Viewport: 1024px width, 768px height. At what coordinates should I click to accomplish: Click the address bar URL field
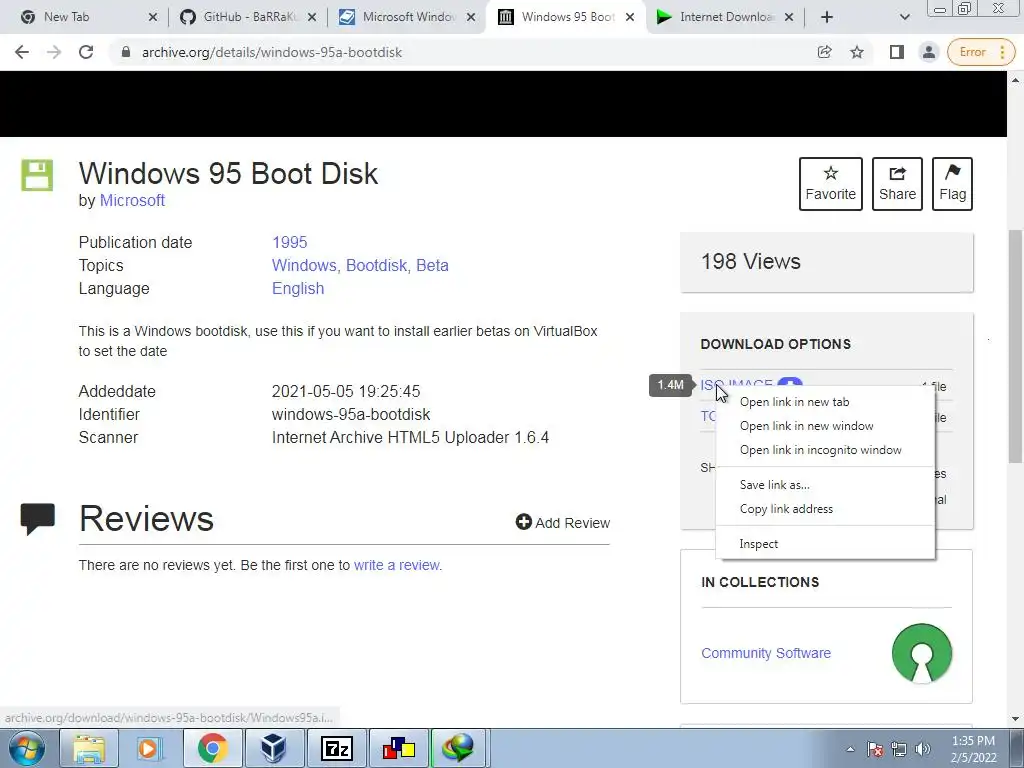pos(457,52)
